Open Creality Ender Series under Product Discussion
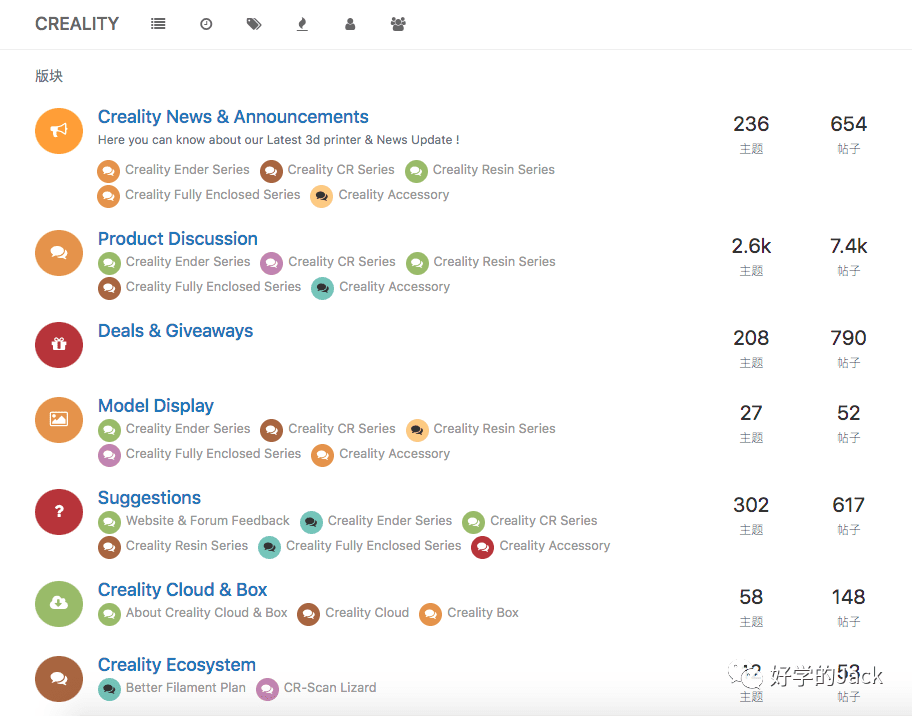 click(x=188, y=262)
